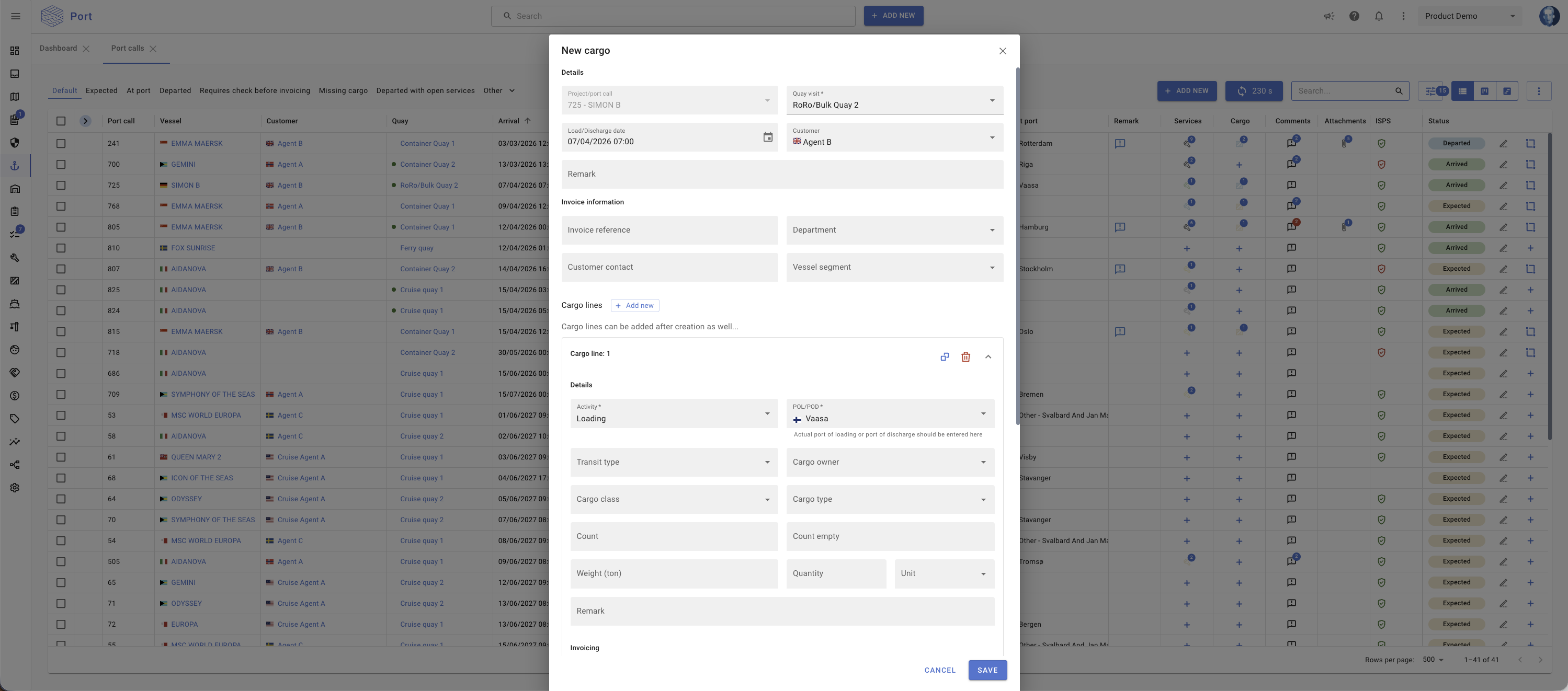Collapse the Cargo line 1 section
1568x691 pixels.
point(988,357)
